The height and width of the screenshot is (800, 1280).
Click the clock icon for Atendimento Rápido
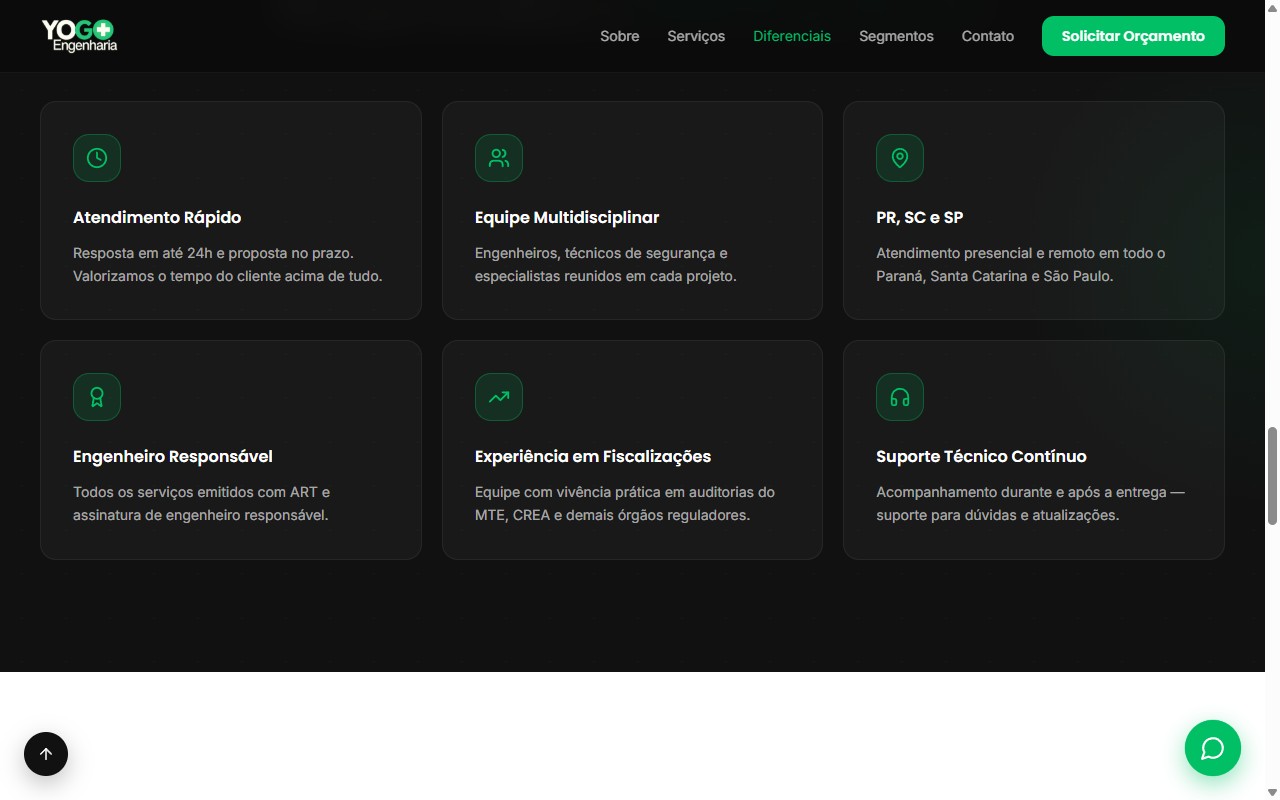[97, 158]
